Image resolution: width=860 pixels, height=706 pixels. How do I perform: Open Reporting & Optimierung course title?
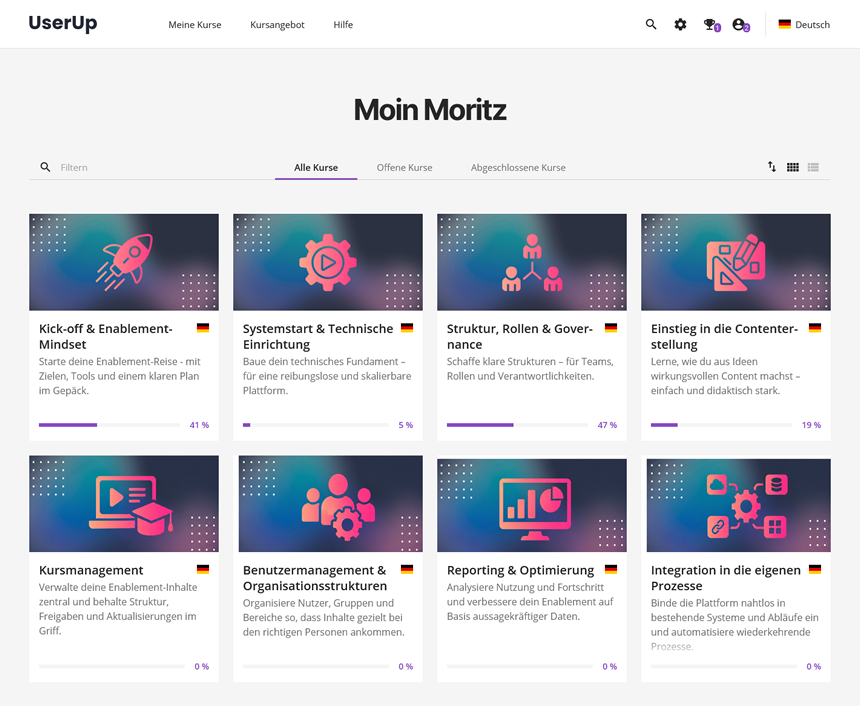(x=520, y=570)
